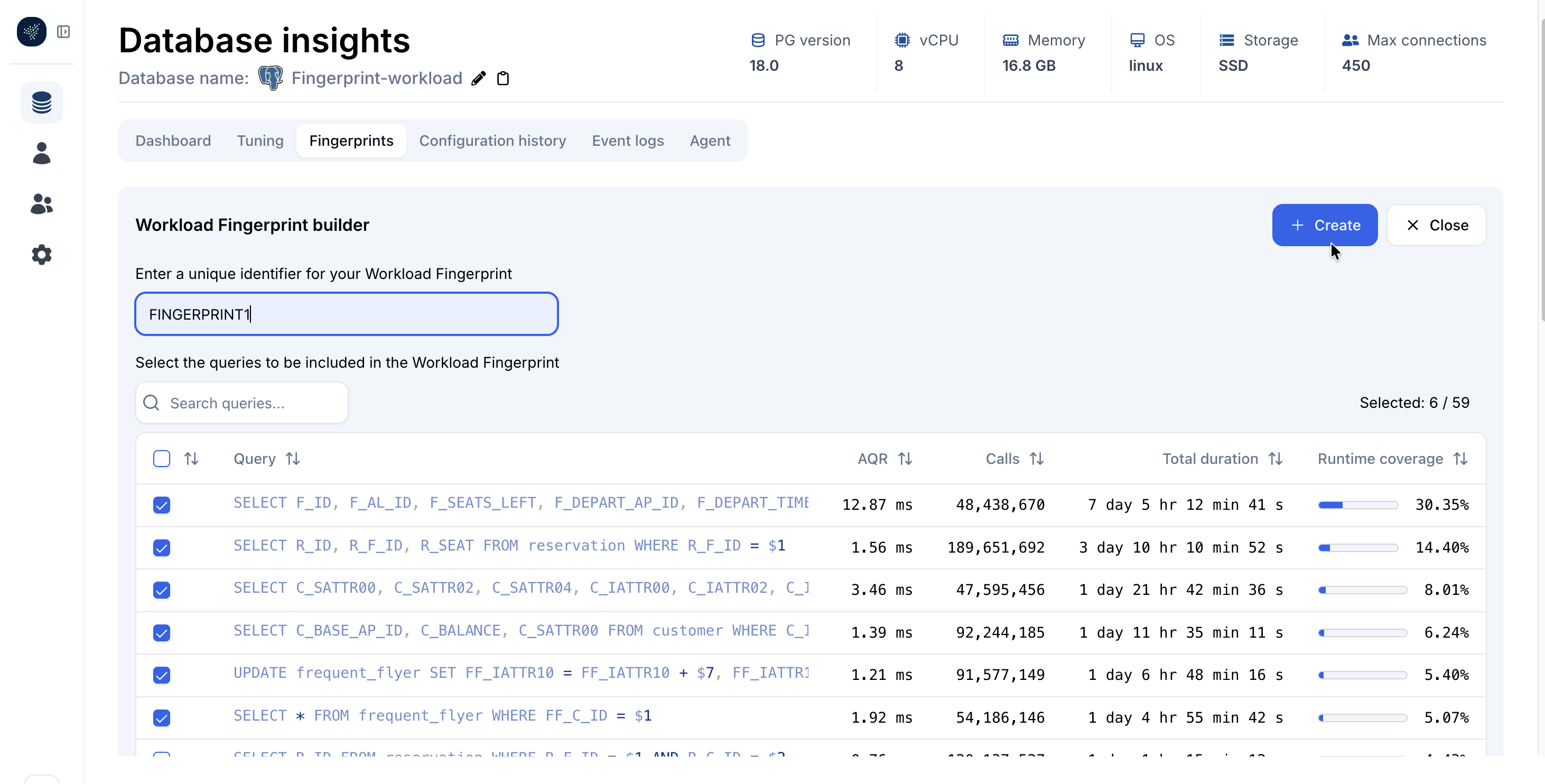This screenshot has width=1545, height=784.
Task: Open the databases section in the sidebar
Action: pyautogui.click(x=41, y=102)
